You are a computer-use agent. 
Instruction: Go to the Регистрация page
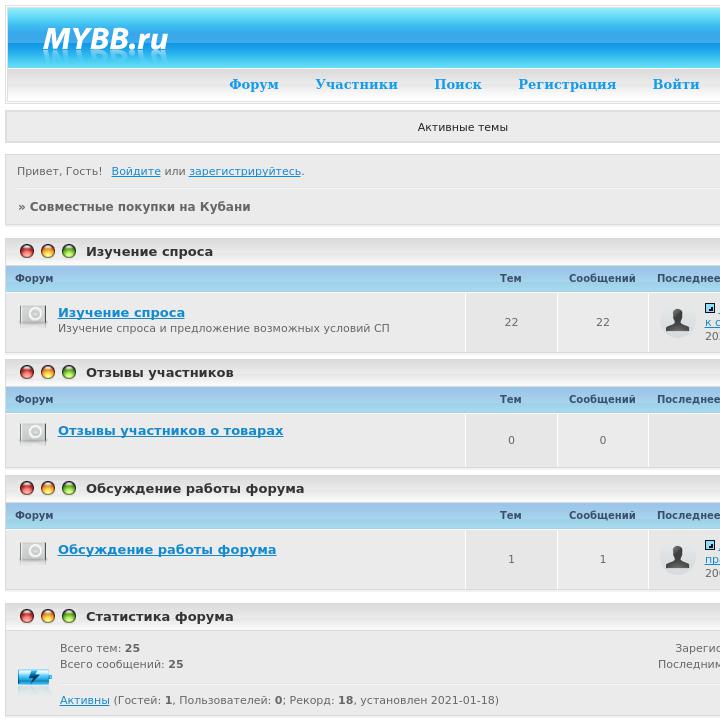(x=567, y=84)
